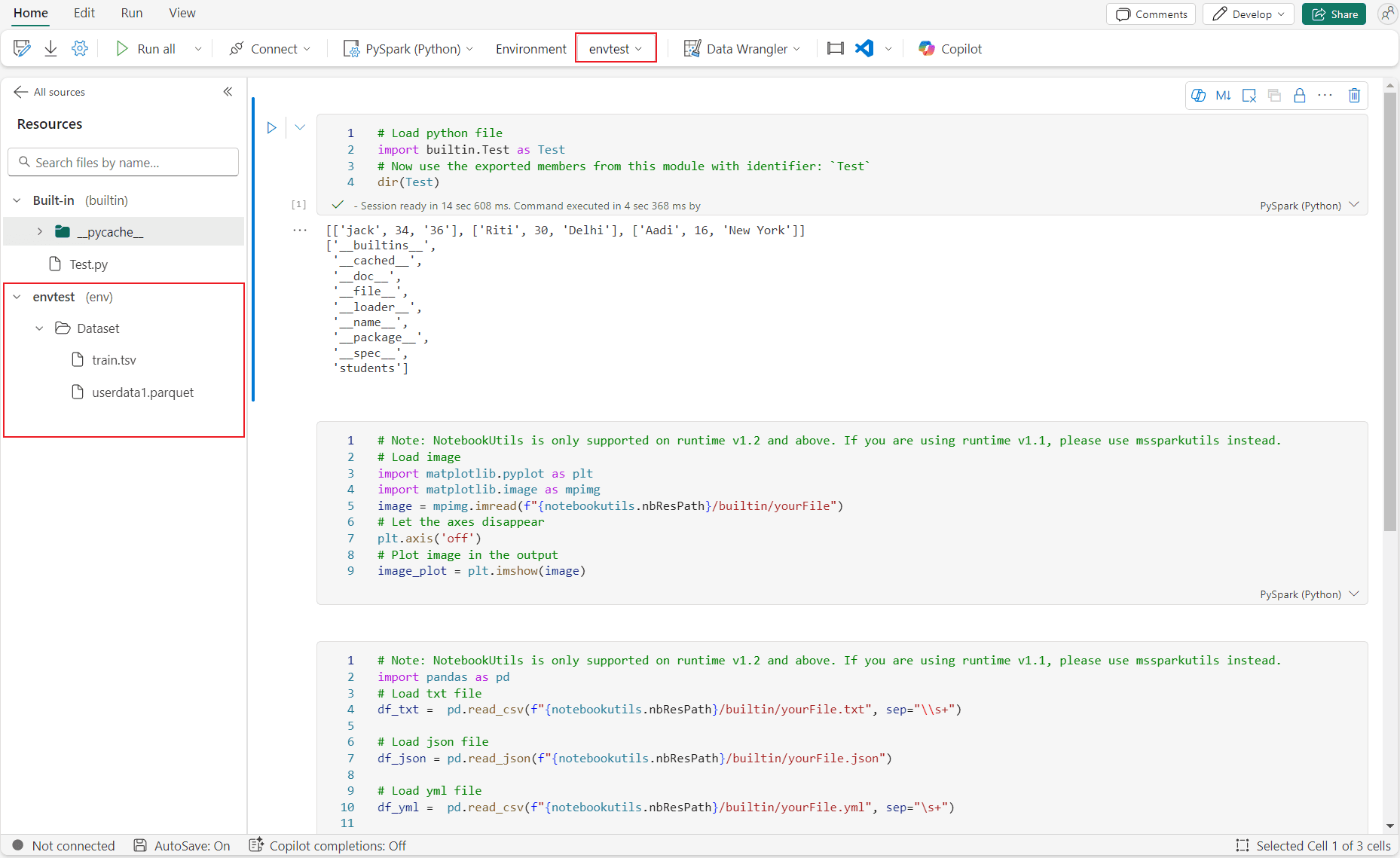Open the Comments panel
1400x858 pixels.
1151,14
